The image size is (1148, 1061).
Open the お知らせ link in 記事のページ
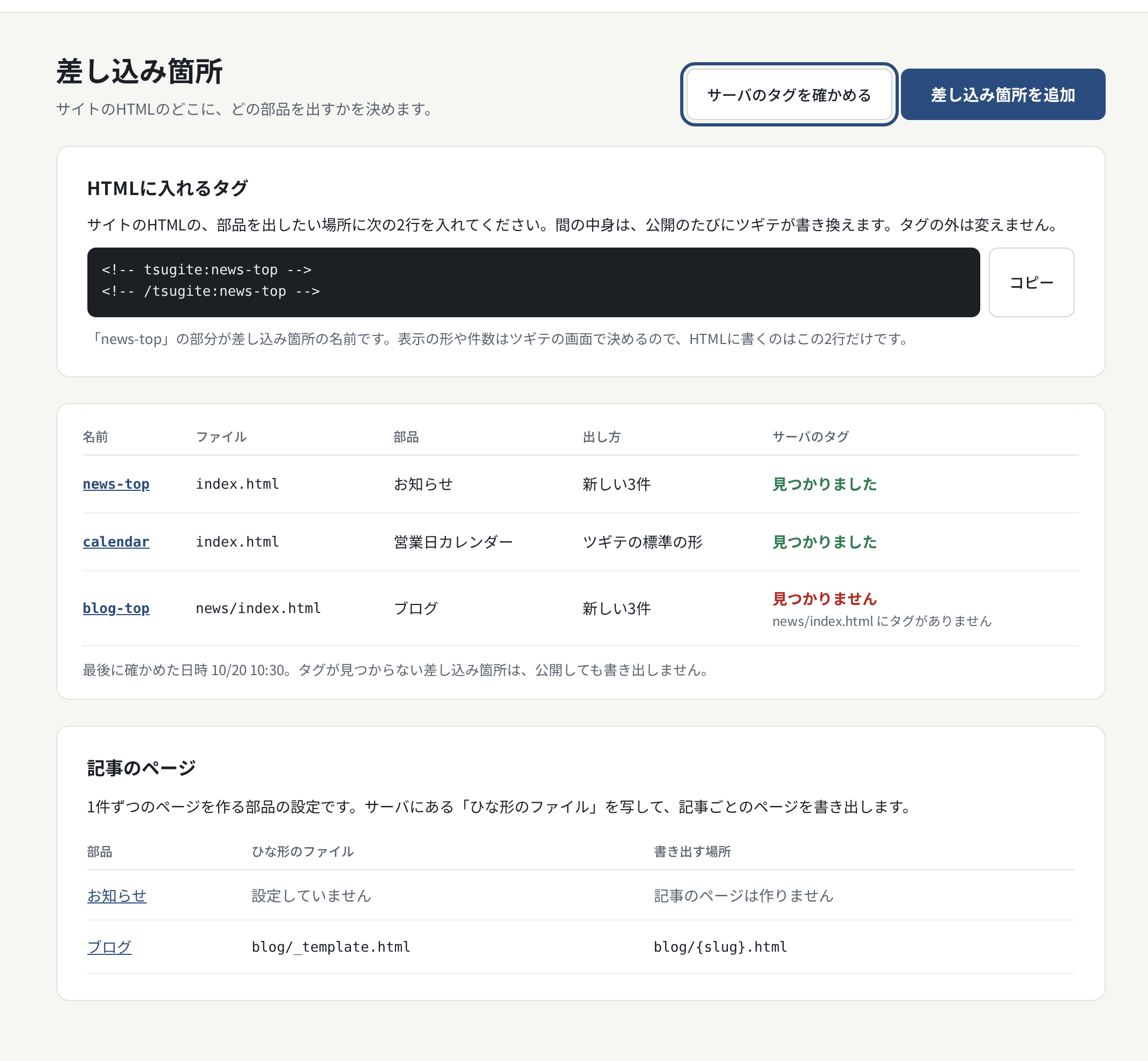tap(117, 895)
